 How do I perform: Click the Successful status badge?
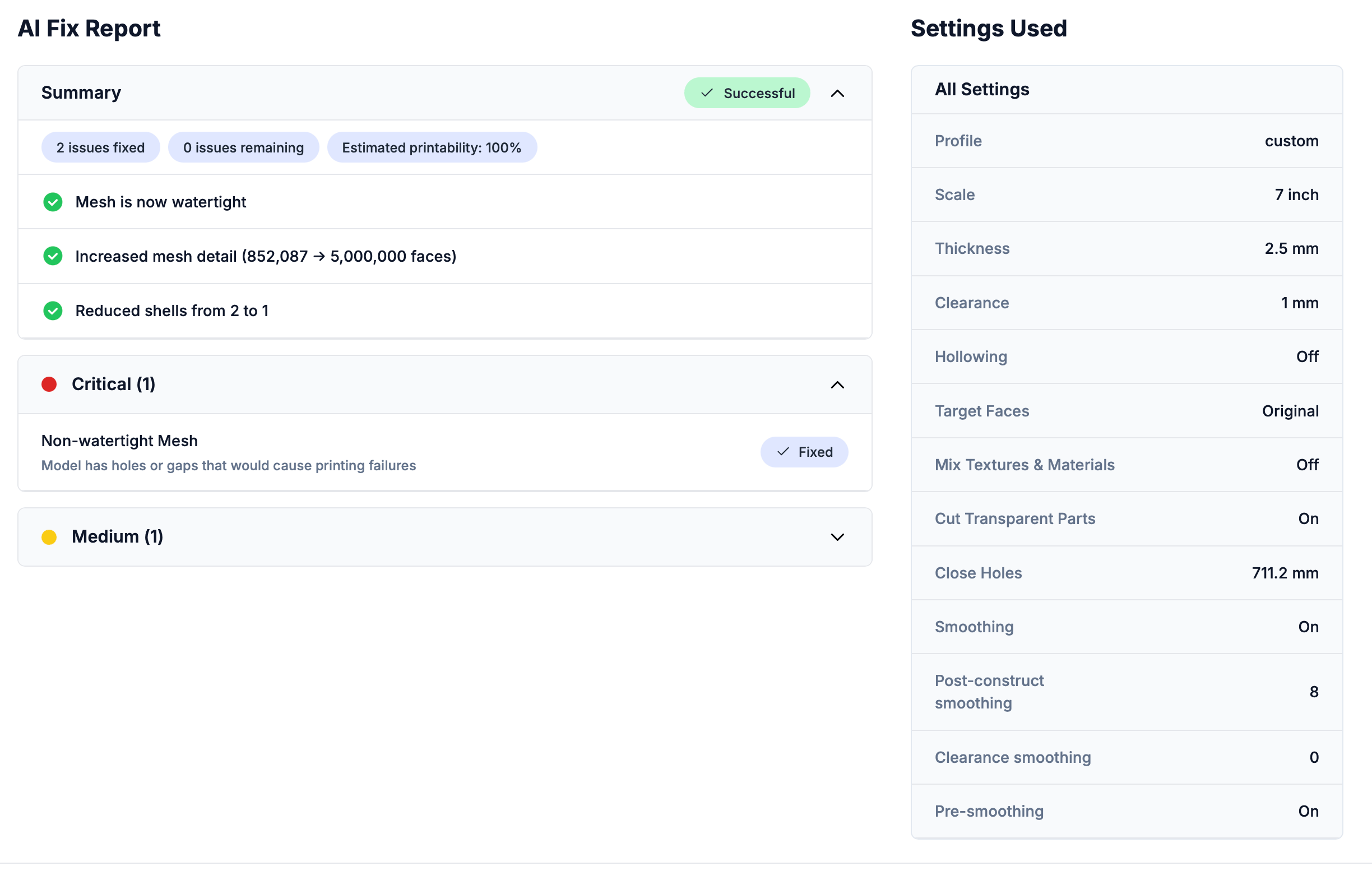(747, 93)
